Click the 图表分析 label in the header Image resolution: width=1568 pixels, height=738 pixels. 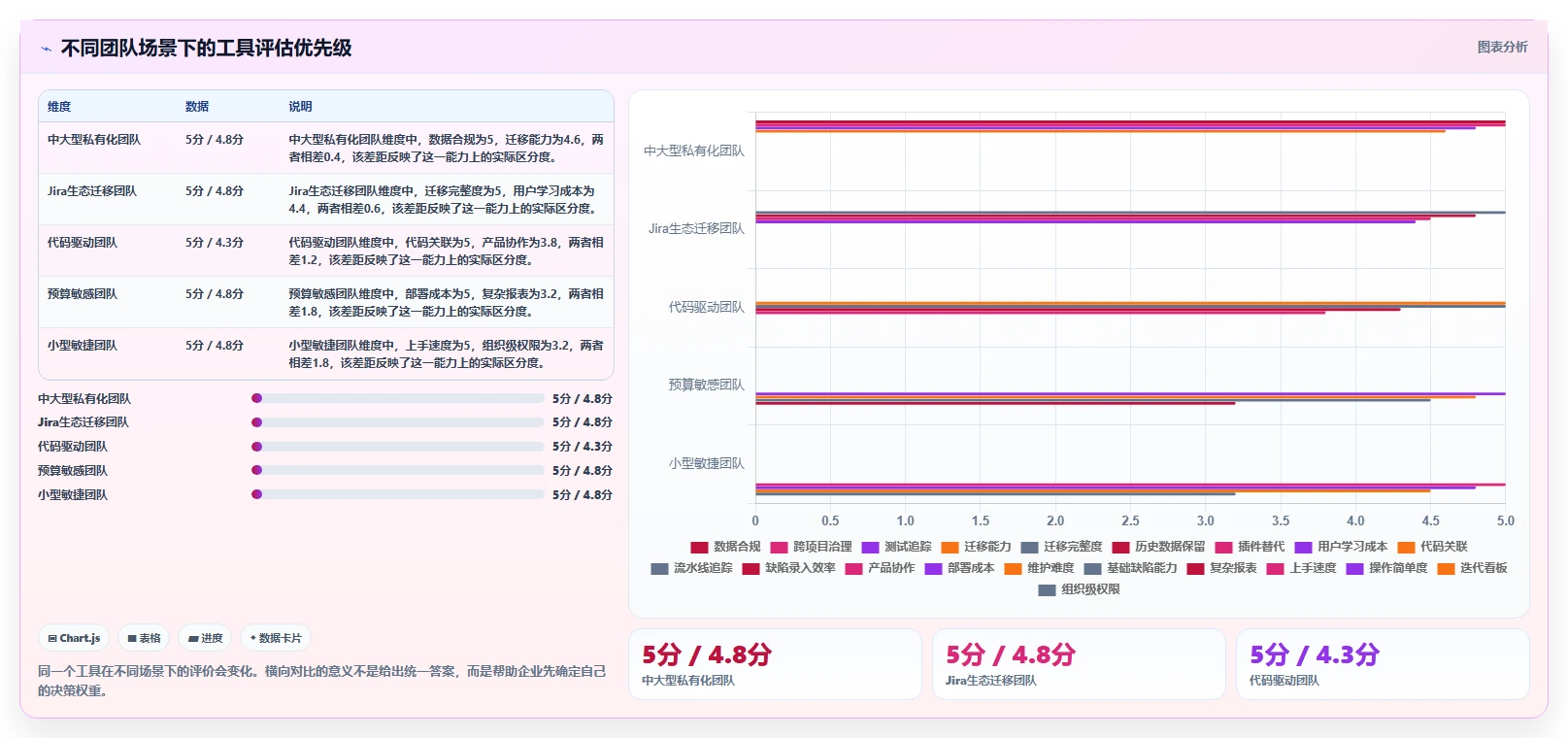[1502, 47]
